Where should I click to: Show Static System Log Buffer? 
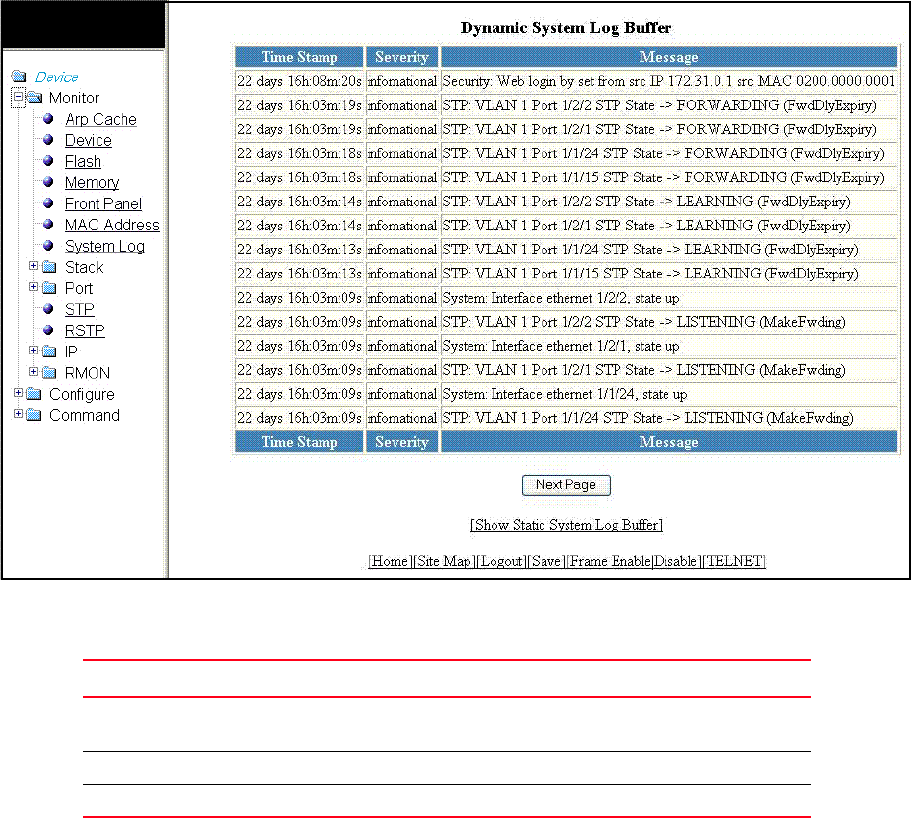click(x=566, y=525)
